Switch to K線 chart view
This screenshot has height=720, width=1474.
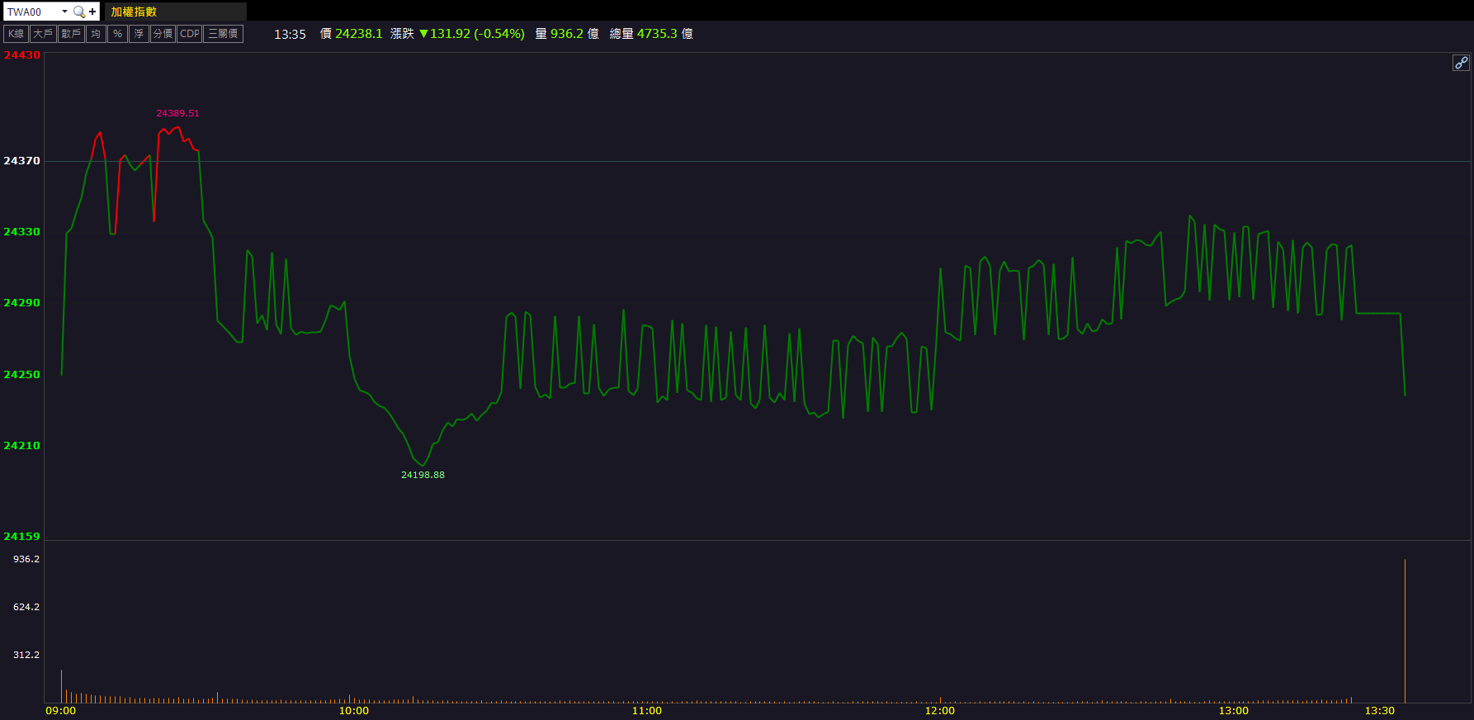(16, 34)
